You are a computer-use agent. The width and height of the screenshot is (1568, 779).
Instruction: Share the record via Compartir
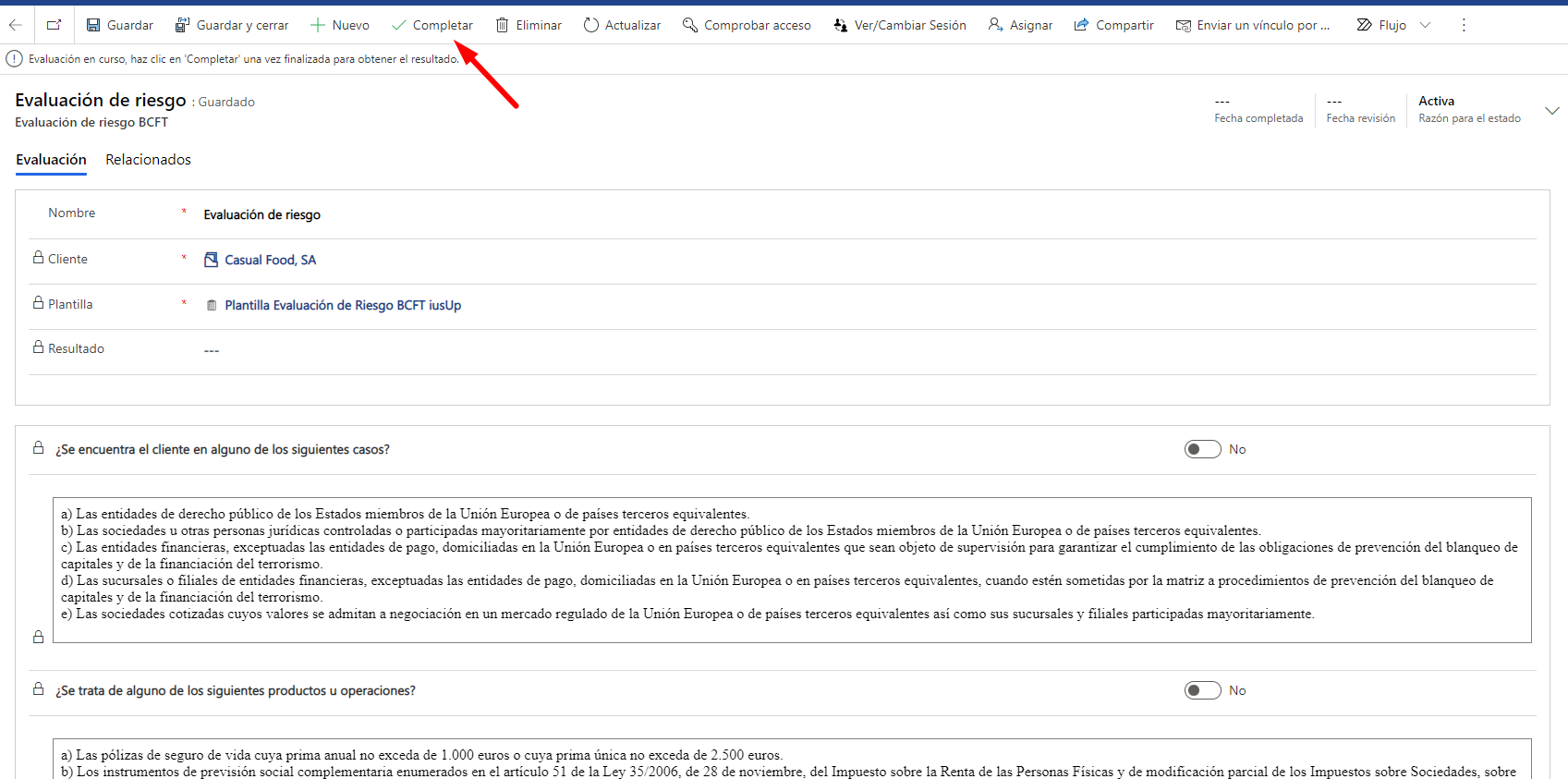[x=1113, y=25]
